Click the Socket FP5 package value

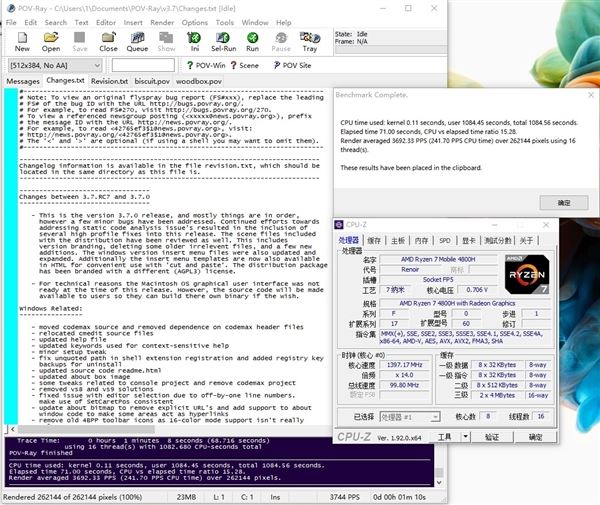(x=438, y=280)
